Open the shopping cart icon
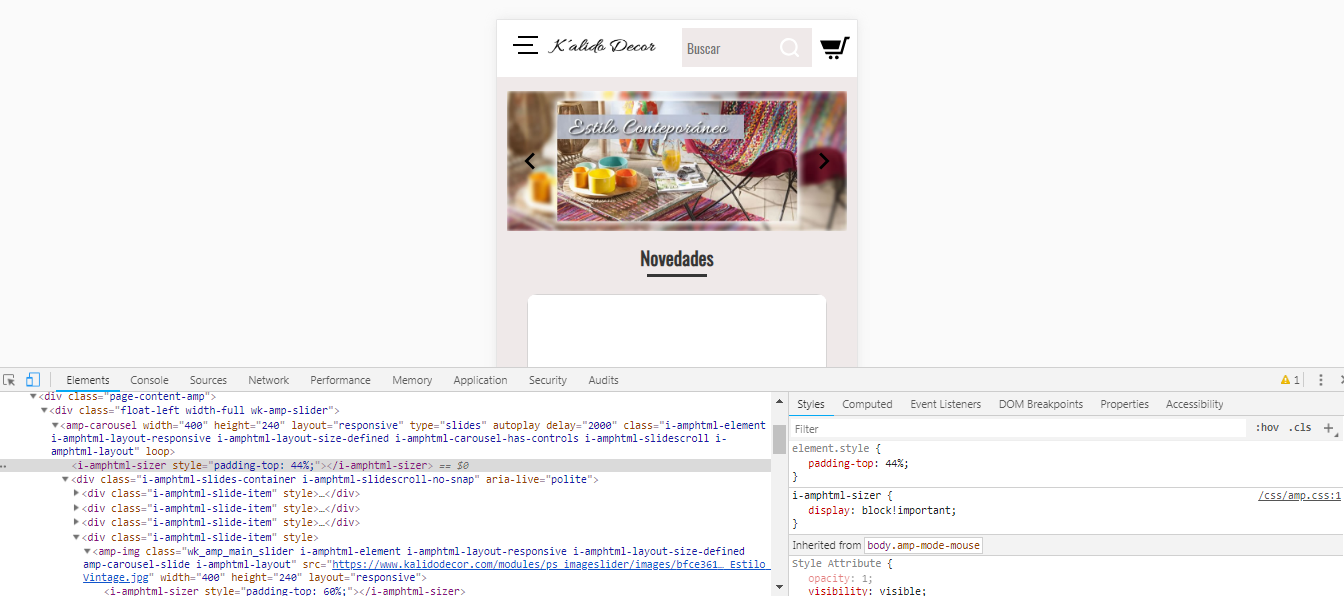Image resolution: width=1344 pixels, height=596 pixels. (835, 46)
